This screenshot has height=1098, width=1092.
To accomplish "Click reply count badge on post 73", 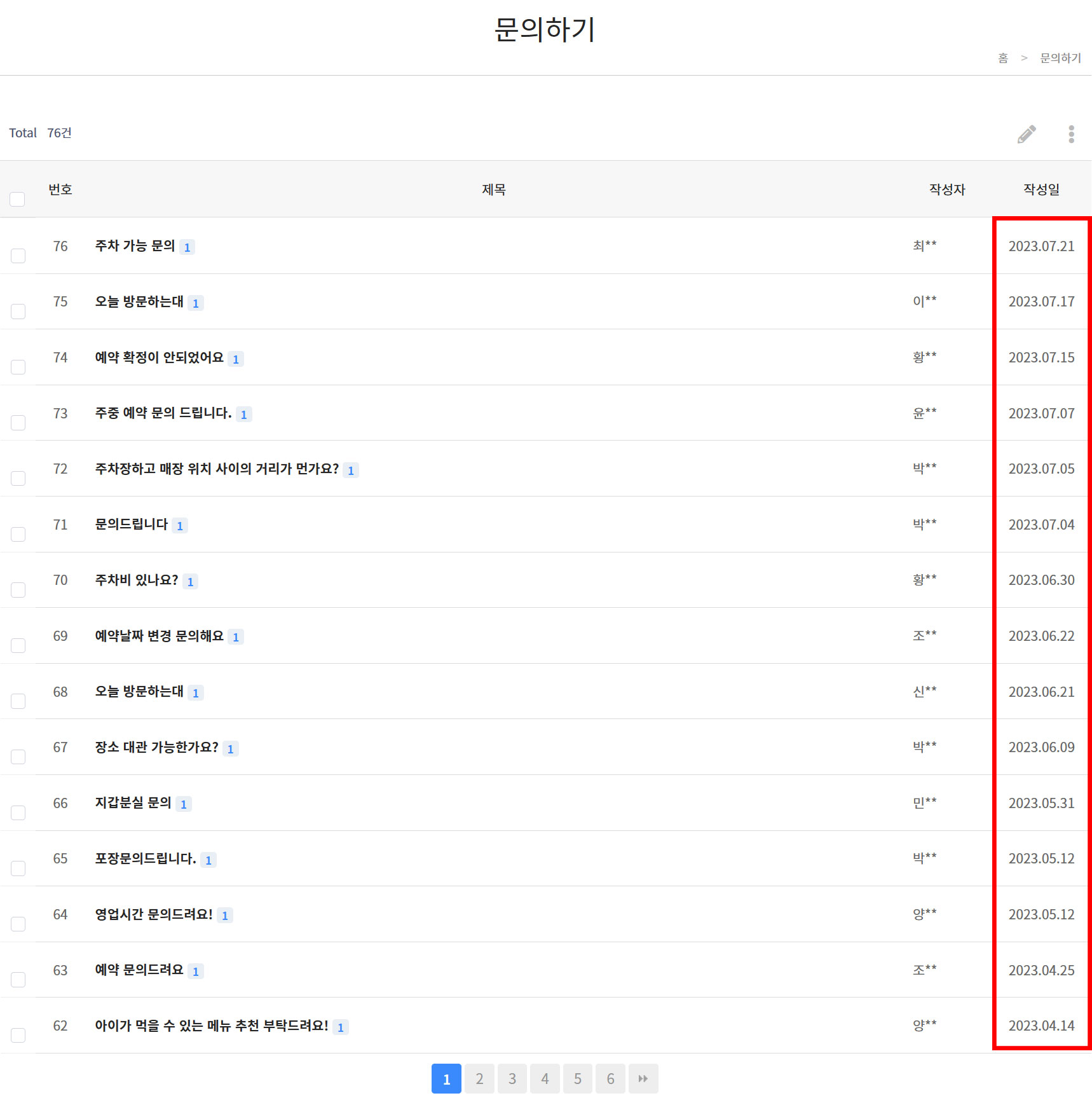I will (x=243, y=415).
